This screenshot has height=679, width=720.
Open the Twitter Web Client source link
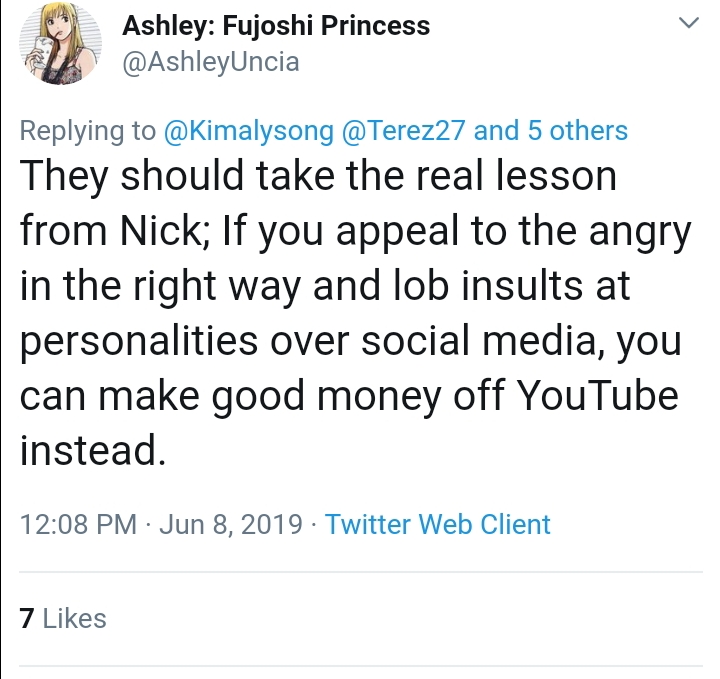click(437, 524)
